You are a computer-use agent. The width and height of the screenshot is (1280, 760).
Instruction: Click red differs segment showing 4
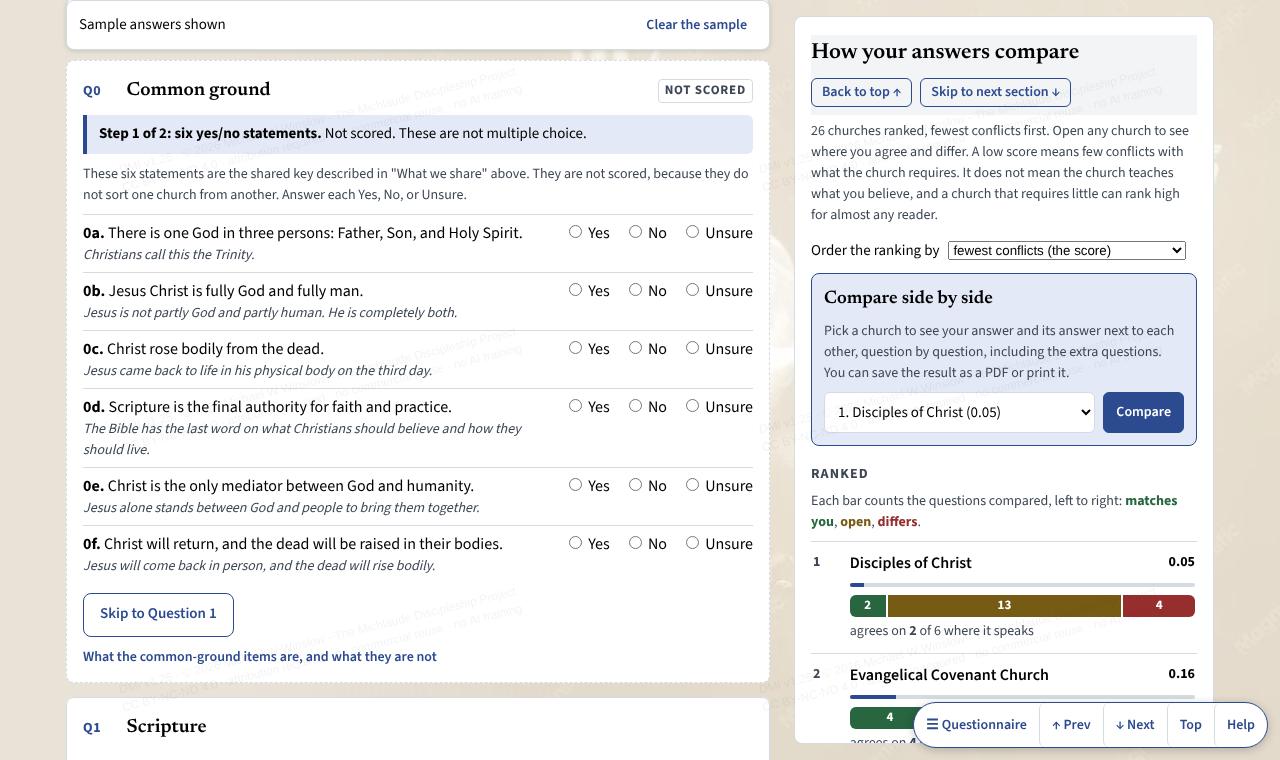coord(1159,605)
